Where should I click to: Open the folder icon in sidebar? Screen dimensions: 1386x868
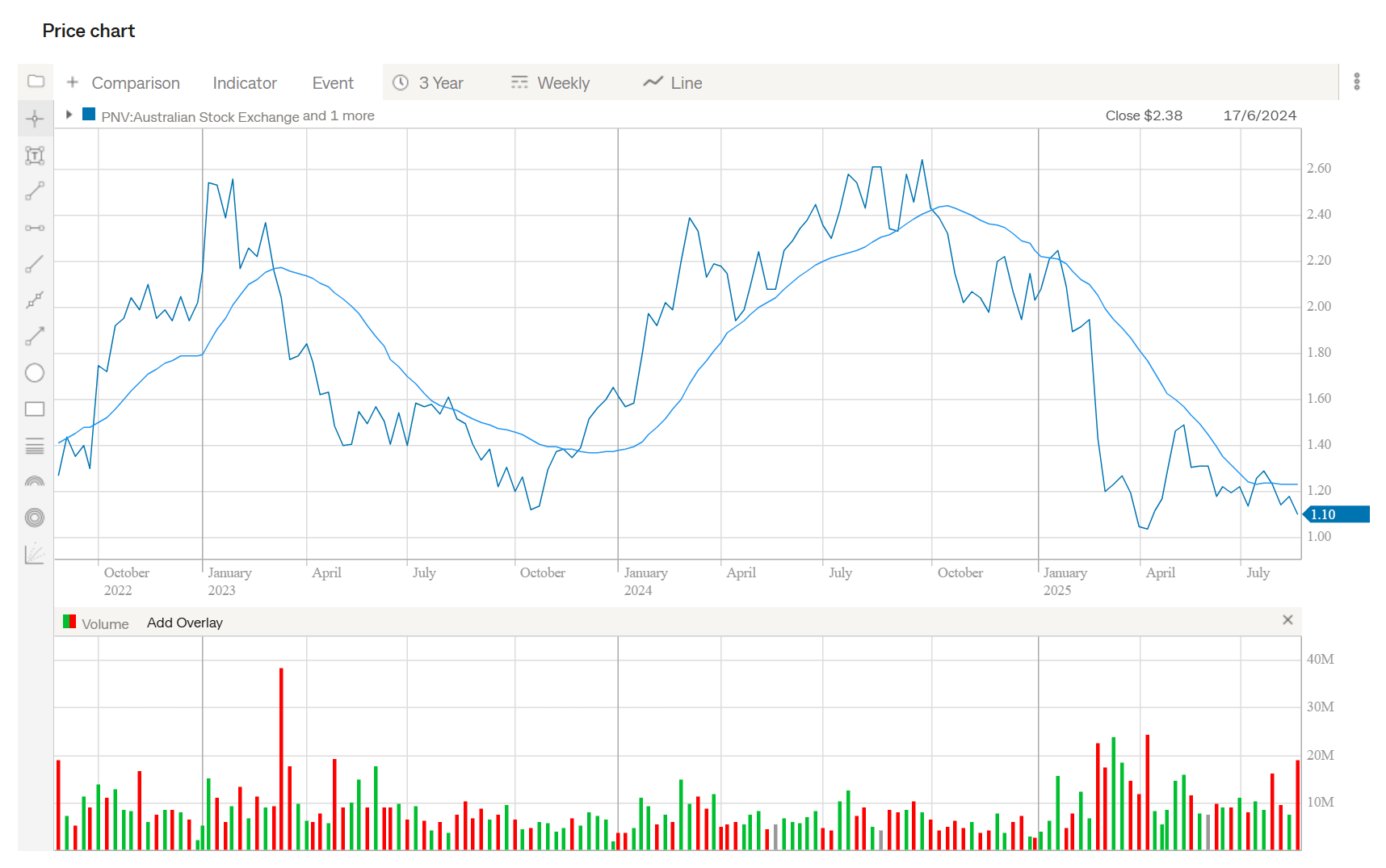[36, 82]
